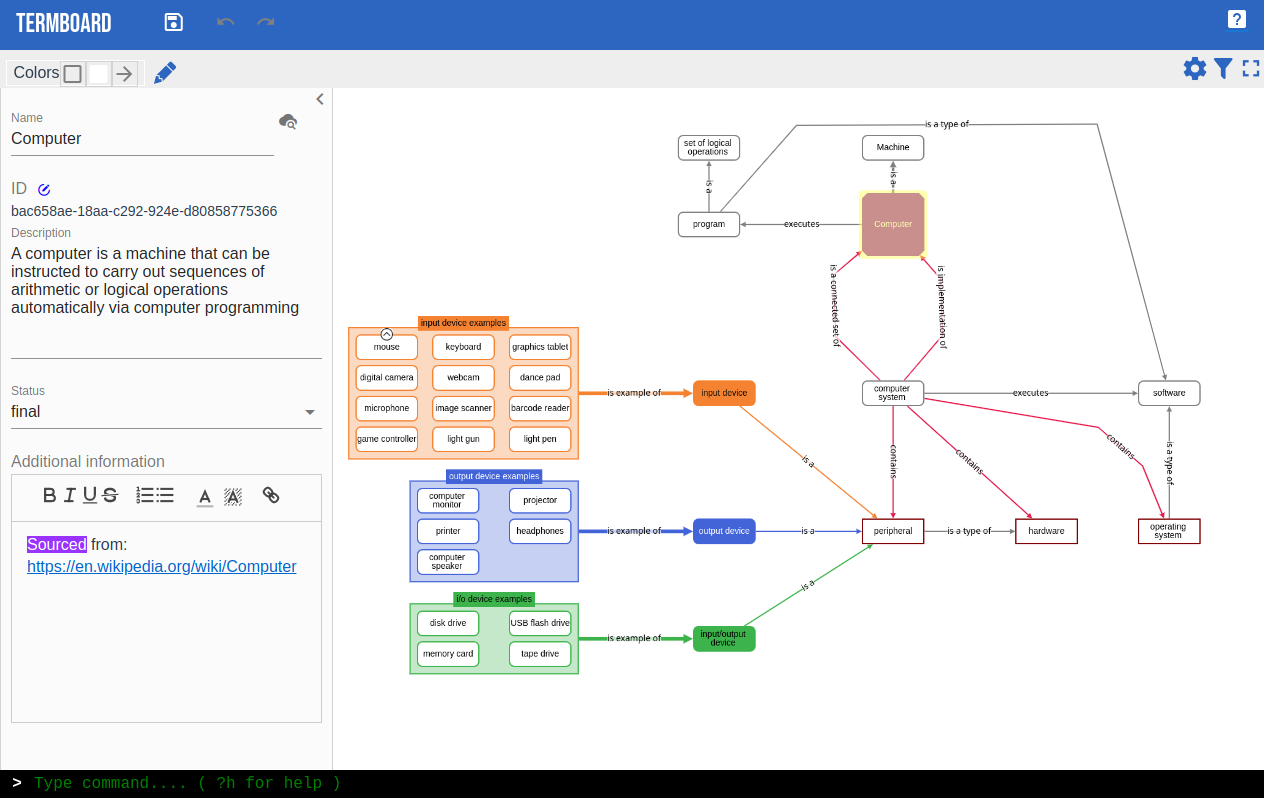Click the blue pencil edit icon
This screenshot has width=1264, height=798.
click(x=165, y=73)
